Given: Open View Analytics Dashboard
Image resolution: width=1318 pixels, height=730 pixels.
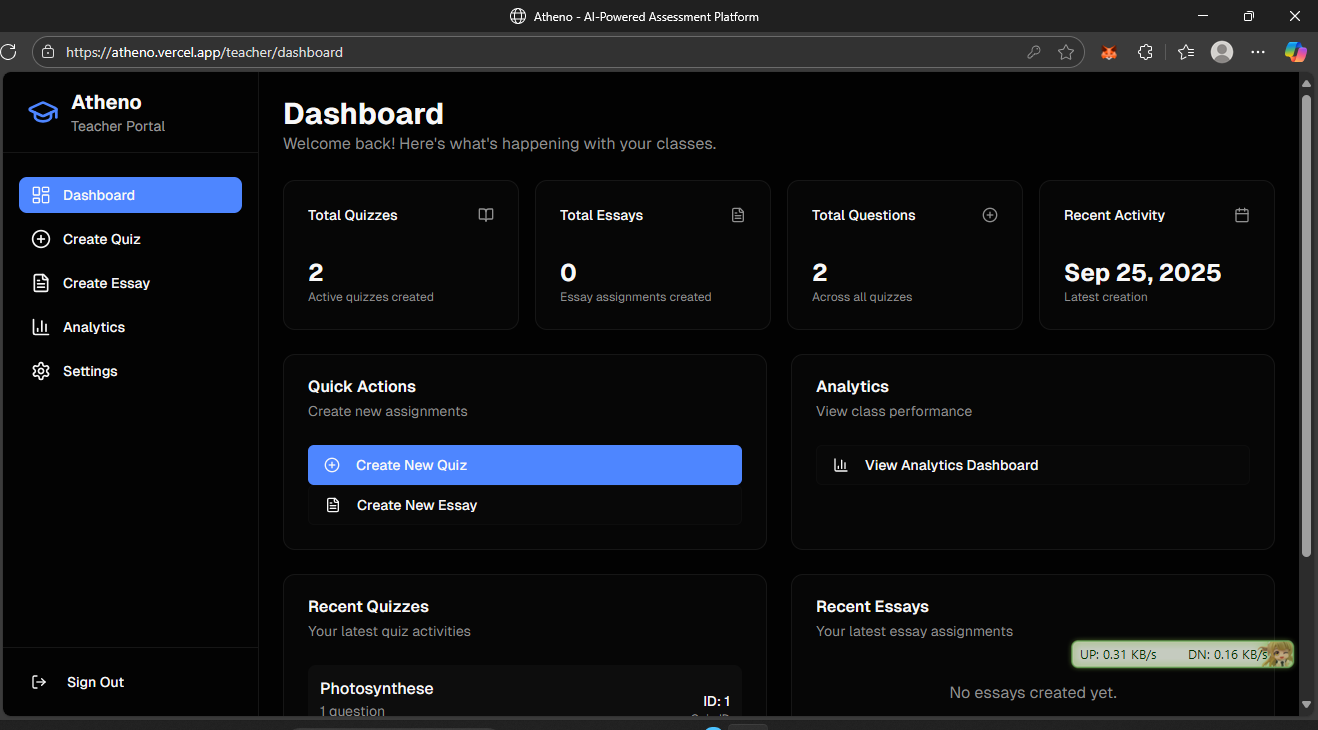Looking at the screenshot, I should 1033,465.
